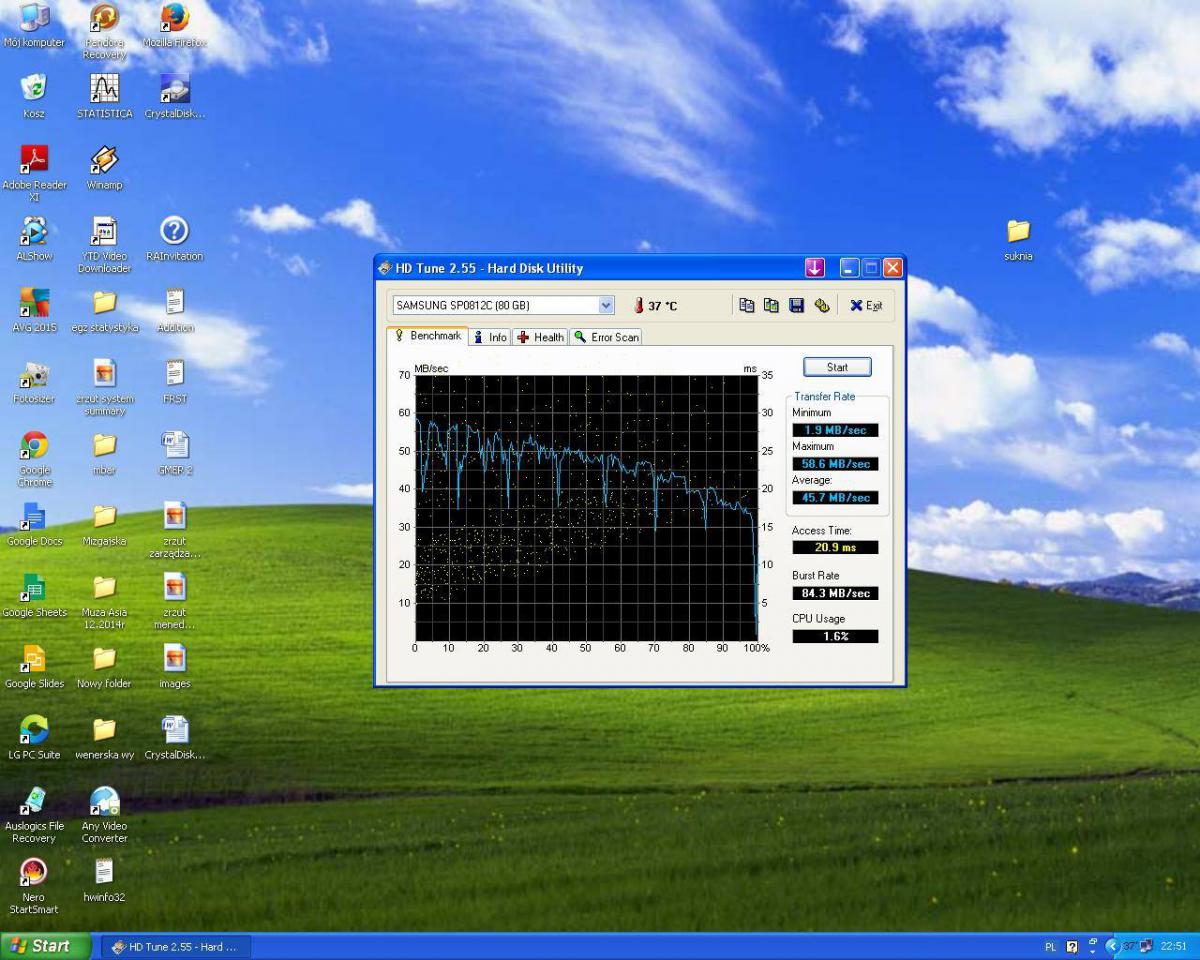This screenshot has width=1200, height=960.
Task: Click the floppy disk save icon
Action: coord(796,305)
